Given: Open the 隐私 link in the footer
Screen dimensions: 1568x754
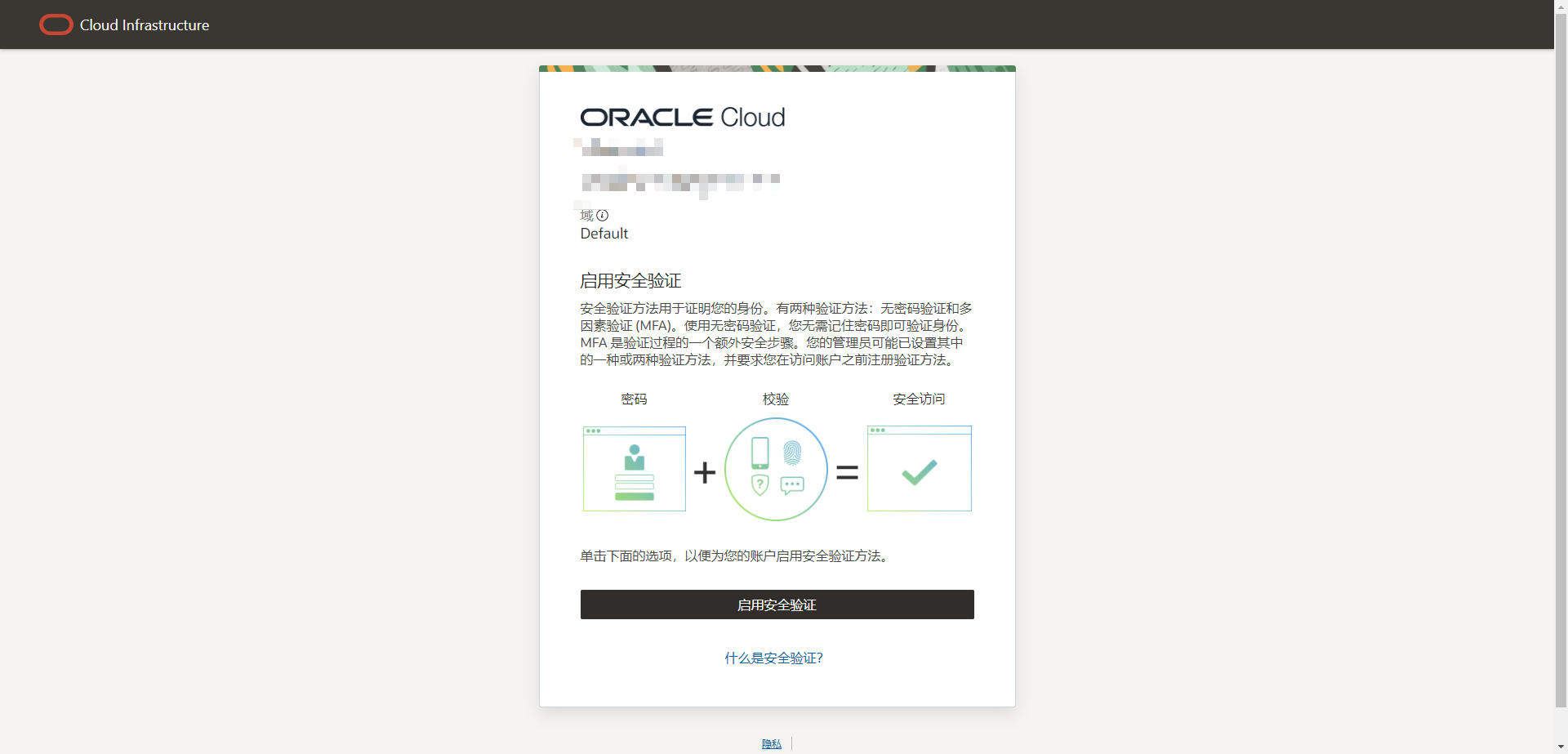Looking at the screenshot, I should (x=772, y=744).
